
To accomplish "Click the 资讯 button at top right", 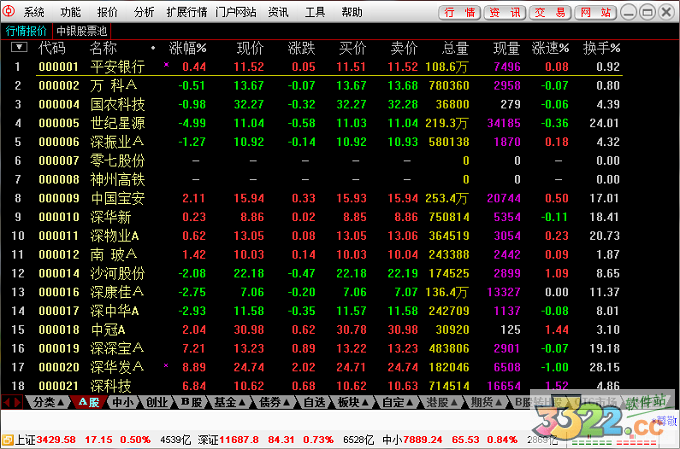I will pos(505,12).
